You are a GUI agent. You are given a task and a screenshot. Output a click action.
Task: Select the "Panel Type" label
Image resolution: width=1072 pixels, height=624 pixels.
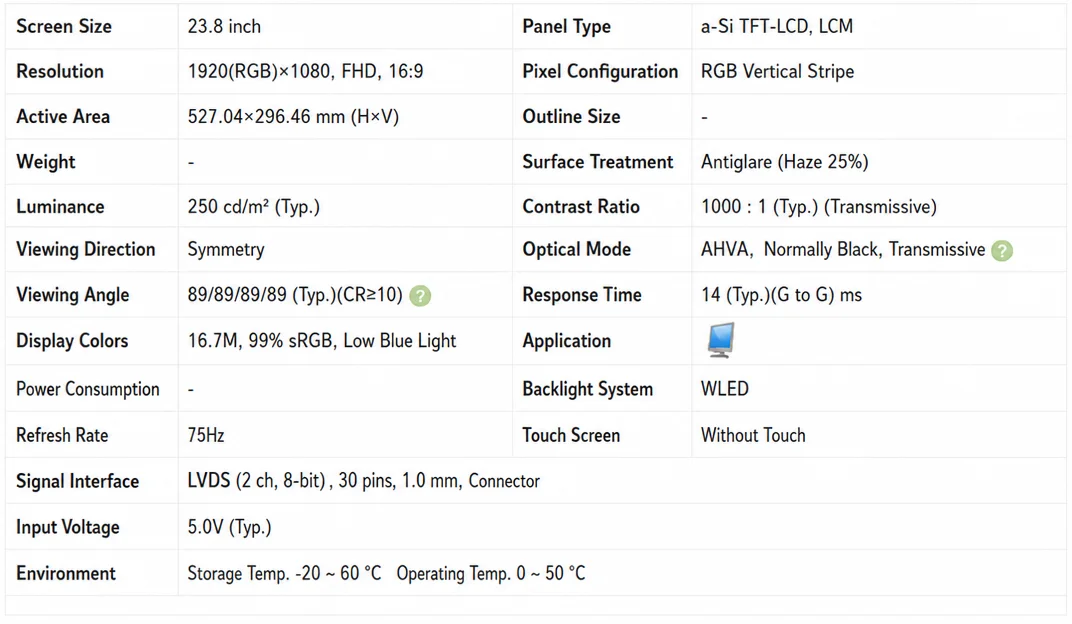pyautogui.click(x=567, y=27)
